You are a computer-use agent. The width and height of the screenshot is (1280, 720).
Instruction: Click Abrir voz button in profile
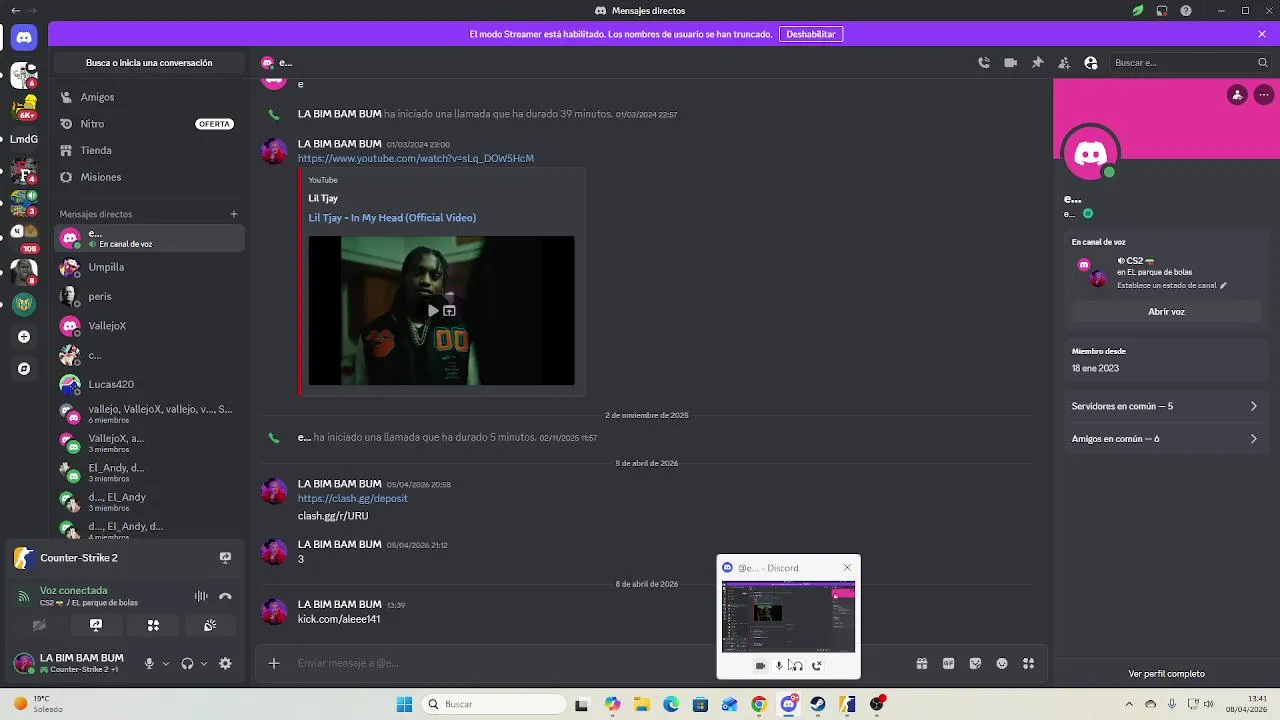tap(1166, 312)
